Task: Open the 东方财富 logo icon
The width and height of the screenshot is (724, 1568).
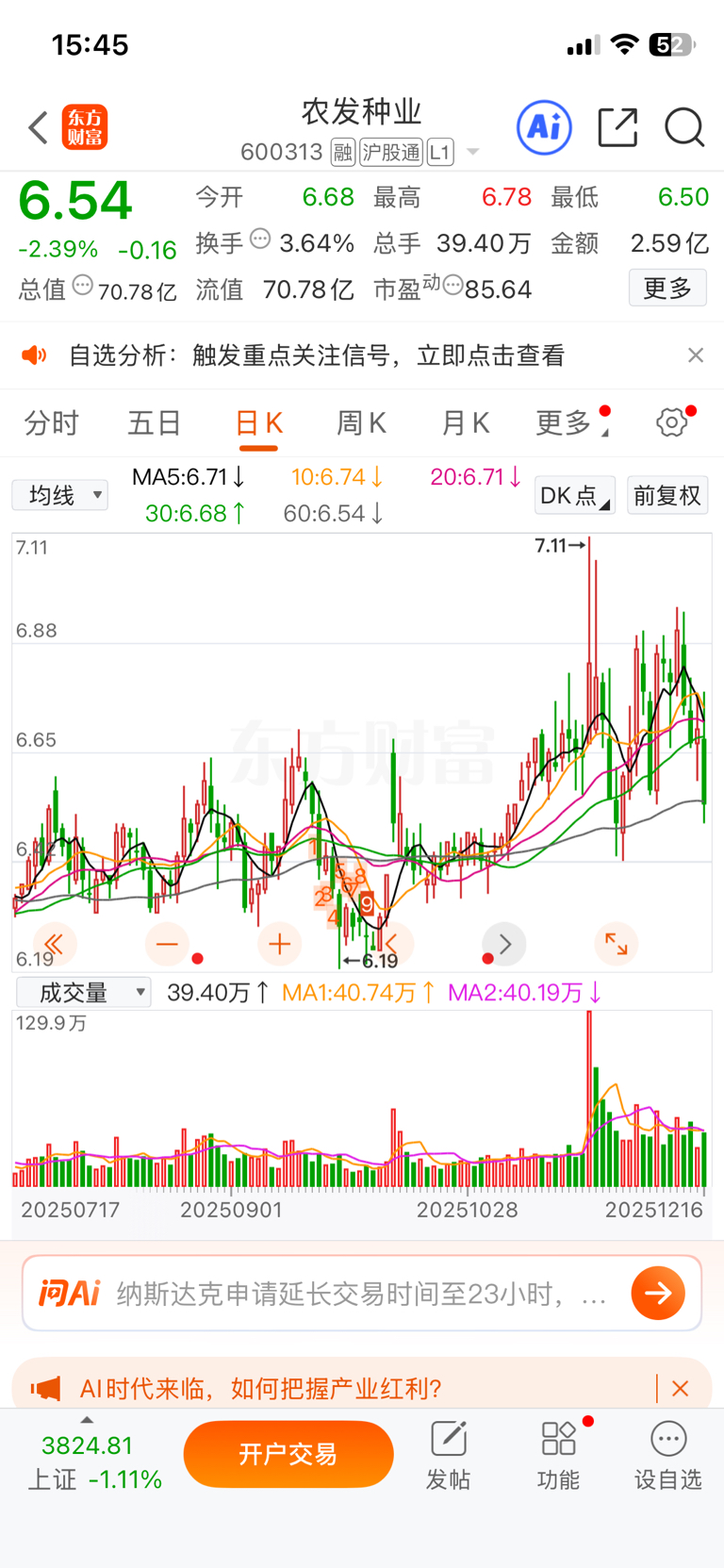Action: click(85, 127)
